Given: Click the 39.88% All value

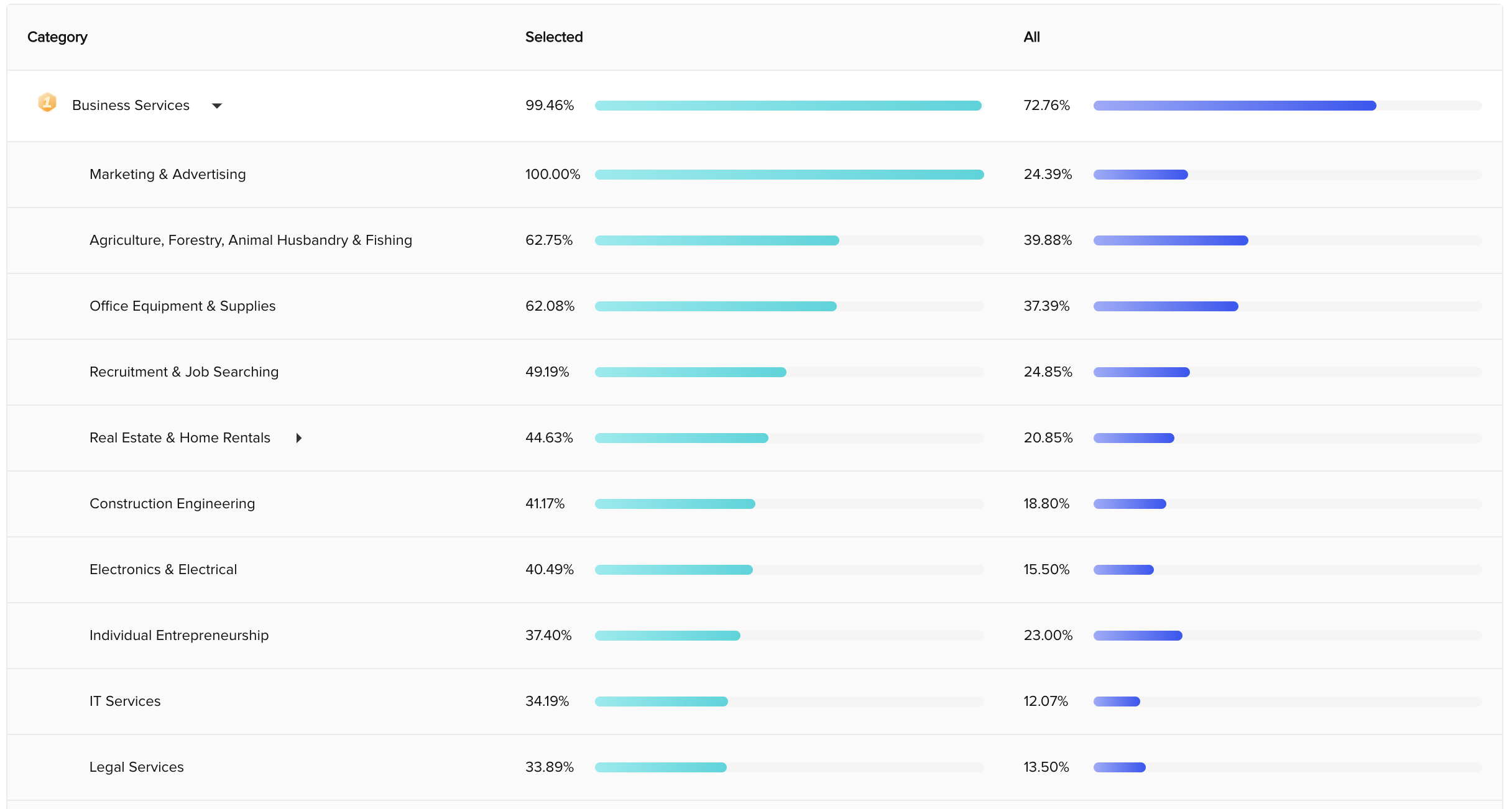Looking at the screenshot, I should point(1048,240).
